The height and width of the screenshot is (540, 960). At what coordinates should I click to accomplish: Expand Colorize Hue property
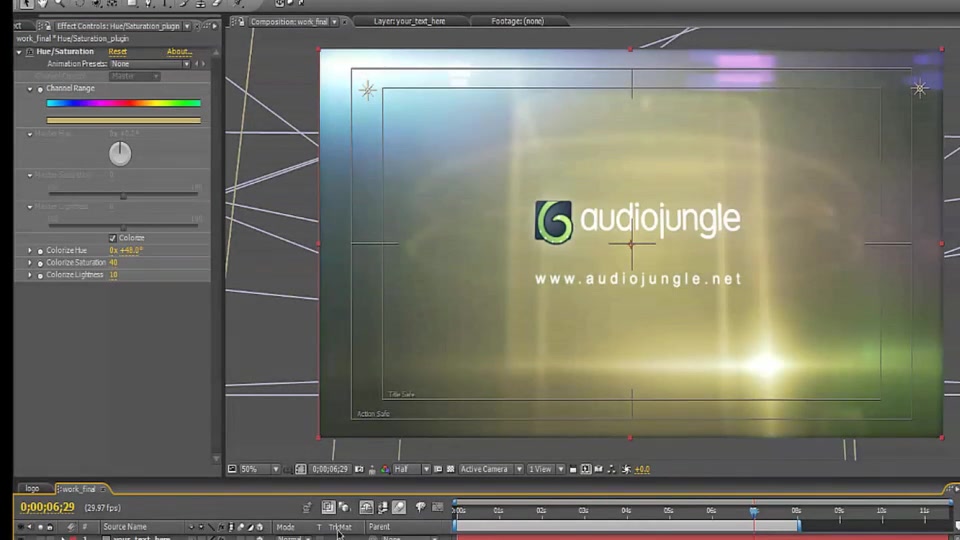[29, 250]
